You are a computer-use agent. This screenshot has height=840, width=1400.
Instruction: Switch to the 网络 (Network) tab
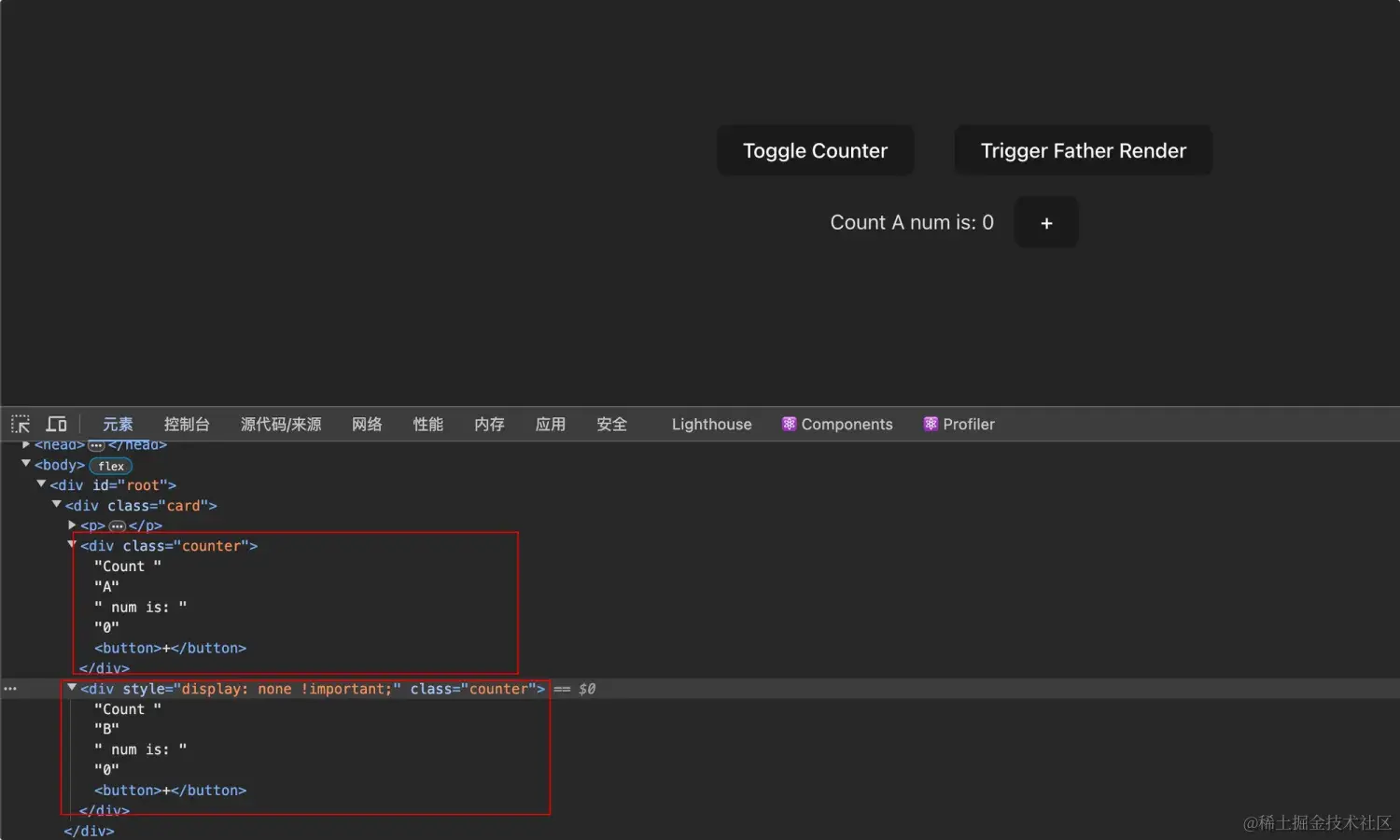pyautogui.click(x=367, y=424)
